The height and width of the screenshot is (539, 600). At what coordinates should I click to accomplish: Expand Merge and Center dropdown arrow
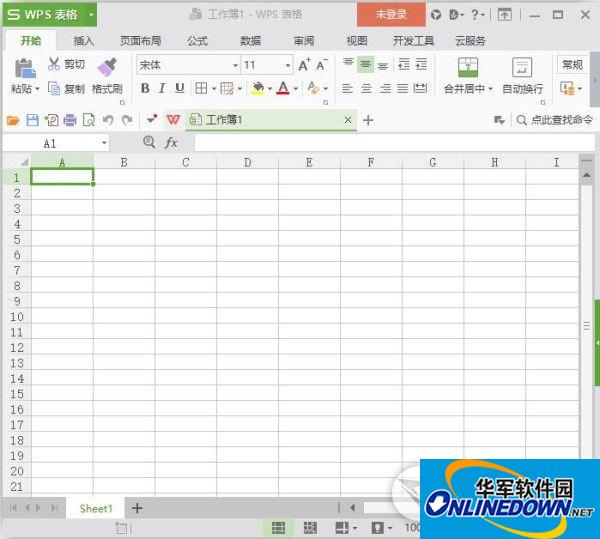490,89
